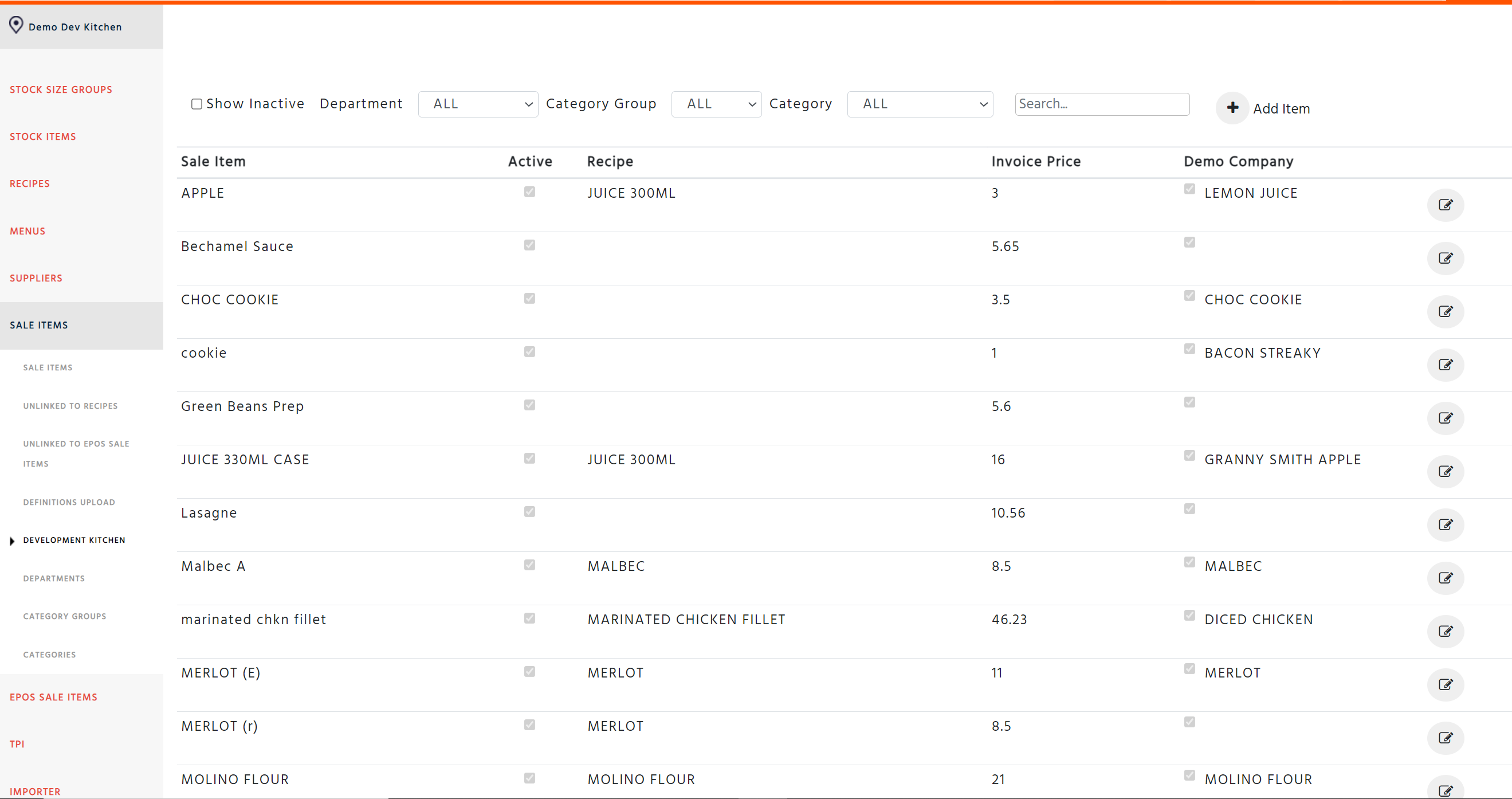Click the Recipe column header
The image size is (1512, 799).
610,162
